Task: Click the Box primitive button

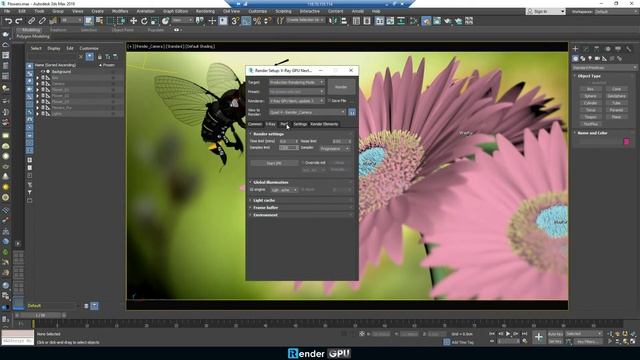Action: (x=590, y=89)
